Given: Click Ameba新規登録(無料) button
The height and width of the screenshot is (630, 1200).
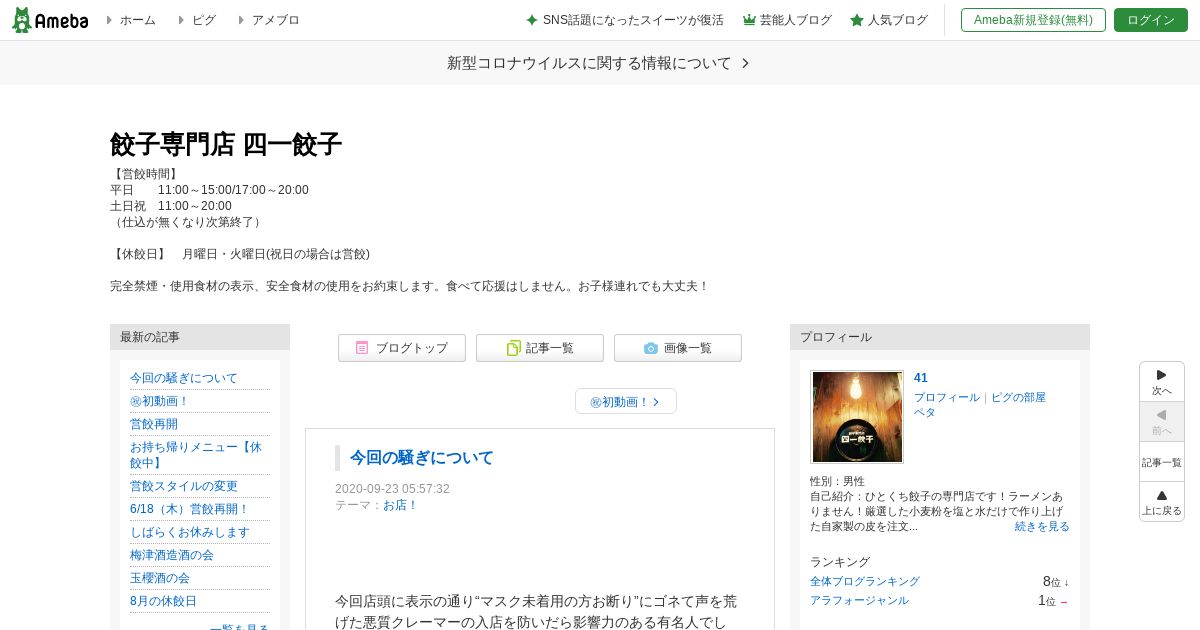Looking at the screenshot, I should coord(1033,20).
